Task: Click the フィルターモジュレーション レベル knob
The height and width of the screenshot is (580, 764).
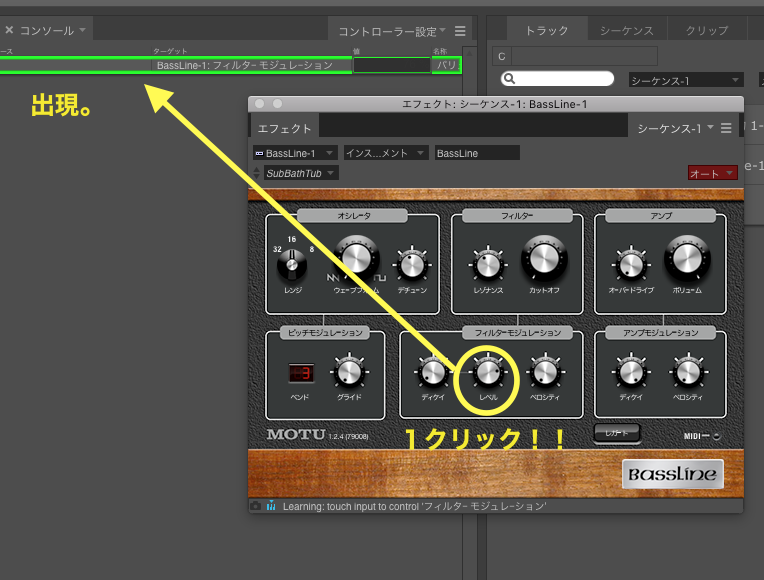Action: (x=488, y=372)
